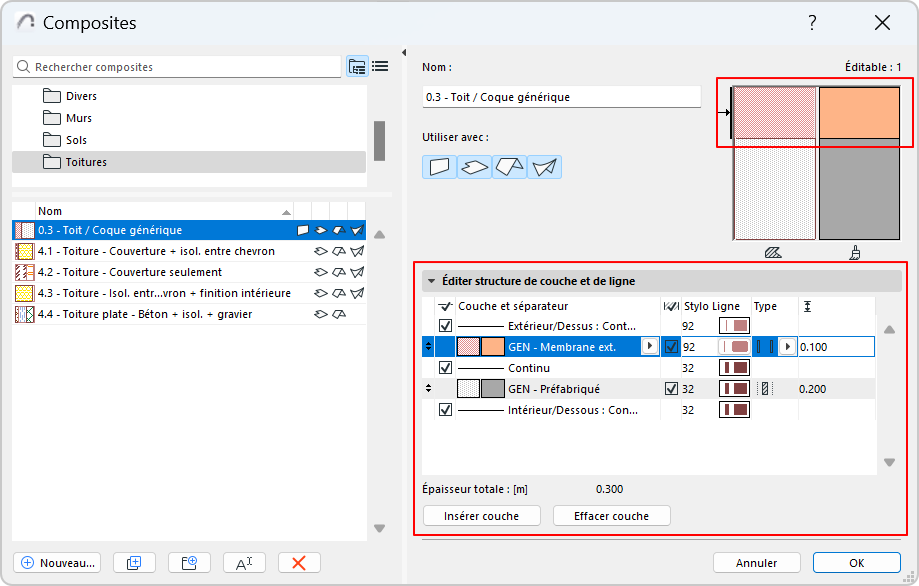Click the separator checkmark column header icon
919x586 pixels.
point(445,306)
